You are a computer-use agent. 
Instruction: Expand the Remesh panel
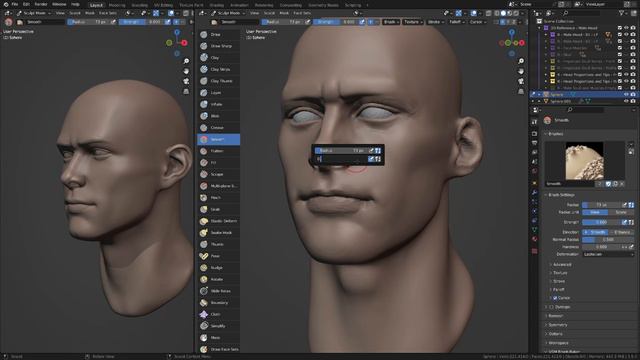point(555,316)
